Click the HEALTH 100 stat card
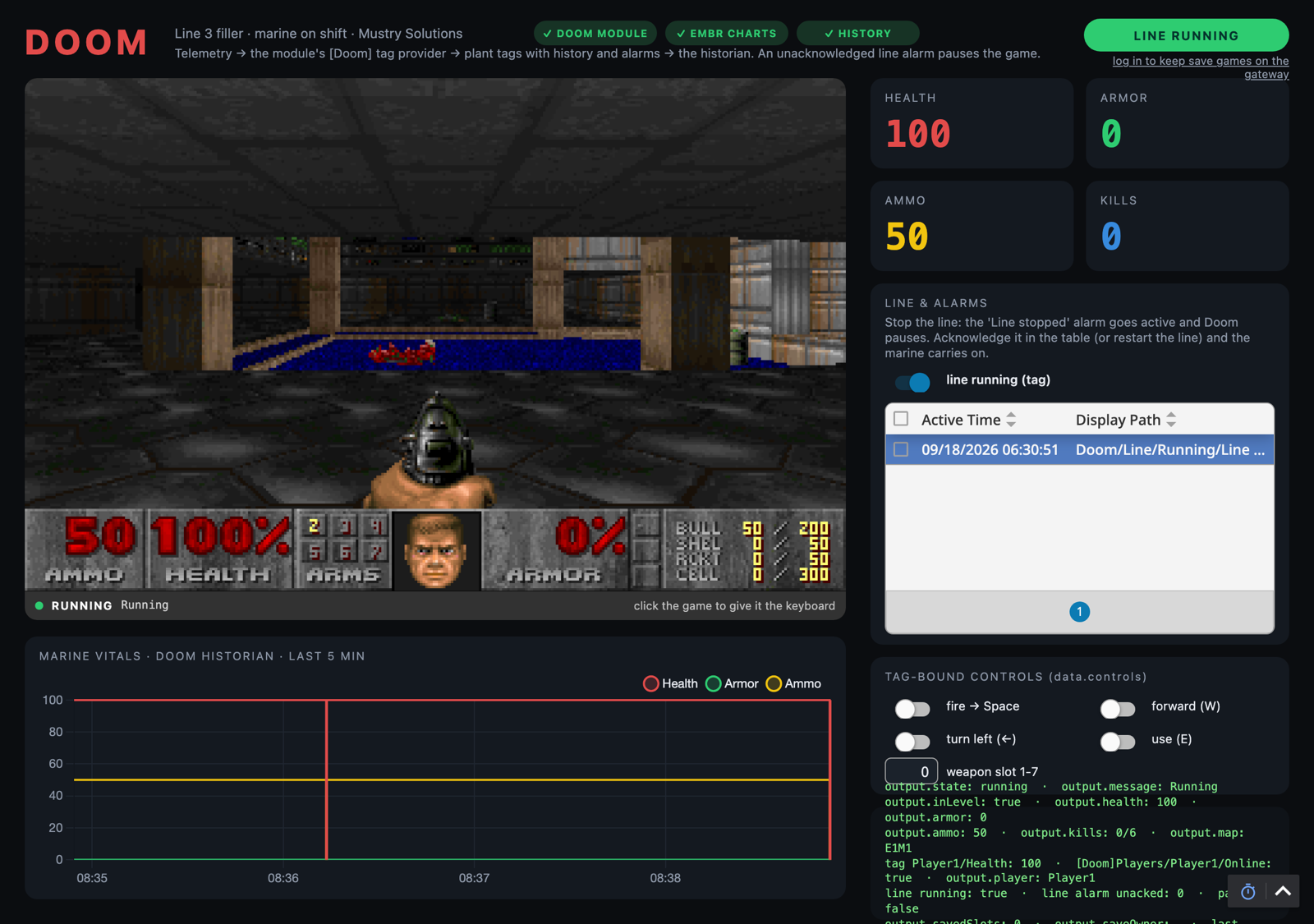The image size is (1314, 924). pyautogui.click(x=972, y=123)
